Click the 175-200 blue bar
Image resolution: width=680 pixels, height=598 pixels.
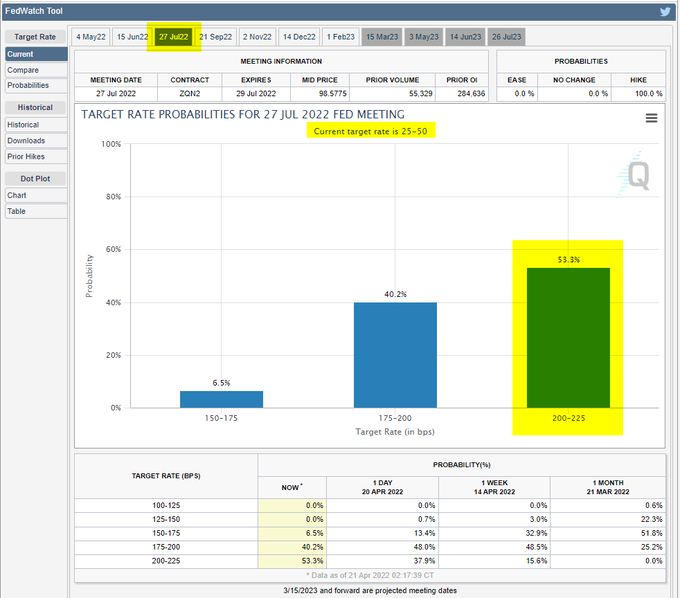395,354
